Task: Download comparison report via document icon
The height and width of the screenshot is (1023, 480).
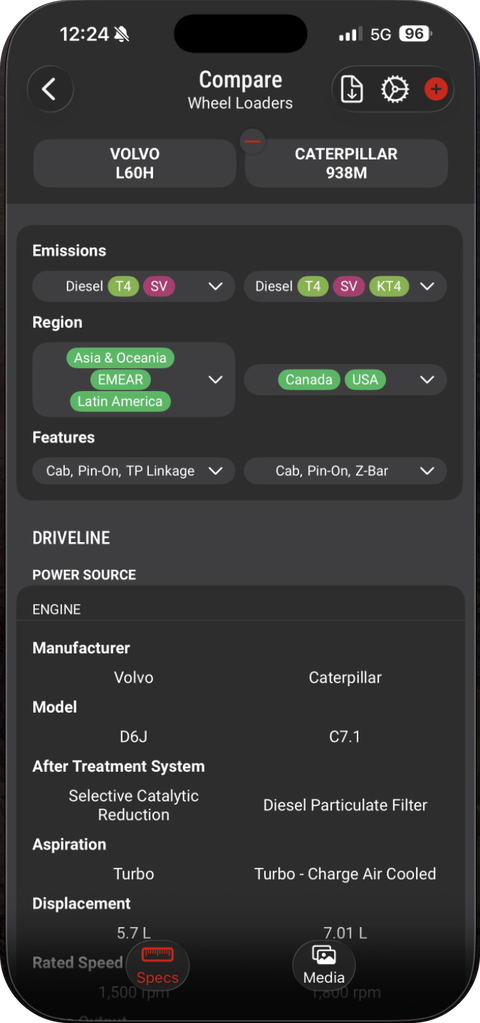Action: pyautogui.click(x=352, y=89)
